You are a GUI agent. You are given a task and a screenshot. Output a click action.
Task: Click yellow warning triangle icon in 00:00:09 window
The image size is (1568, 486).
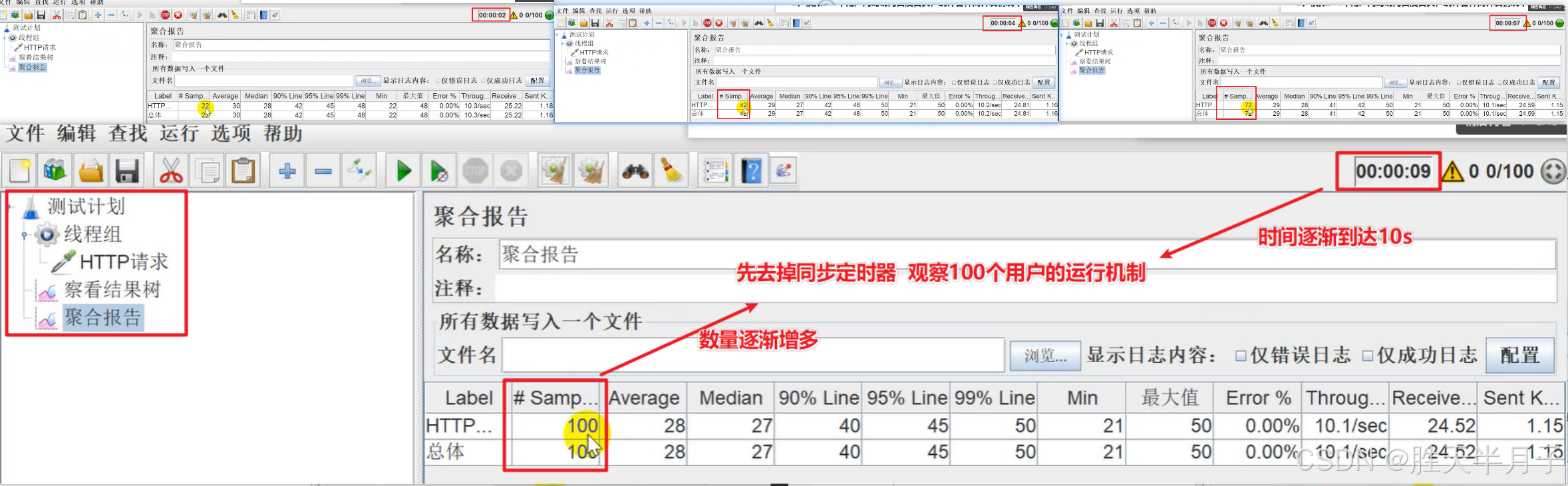tap(1452, 172)
